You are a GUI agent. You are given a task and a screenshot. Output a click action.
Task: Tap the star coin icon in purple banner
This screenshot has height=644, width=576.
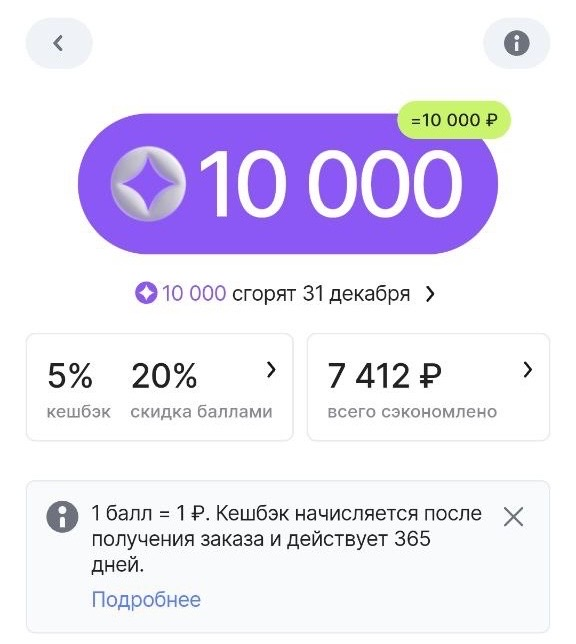point(148,184)
